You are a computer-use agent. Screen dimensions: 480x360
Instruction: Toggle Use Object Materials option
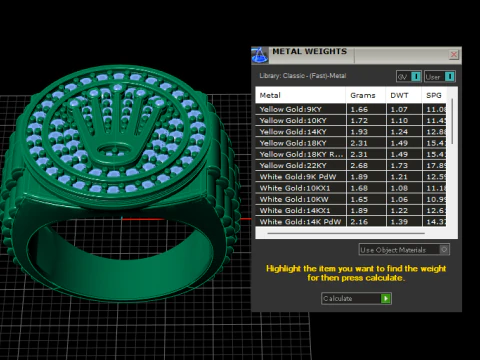coord(404,250)
